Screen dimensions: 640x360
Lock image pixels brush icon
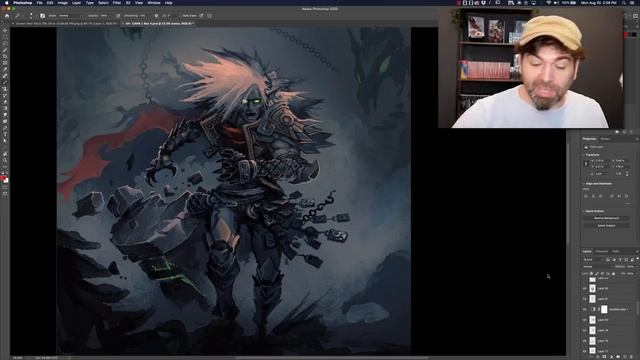[596, 273]
